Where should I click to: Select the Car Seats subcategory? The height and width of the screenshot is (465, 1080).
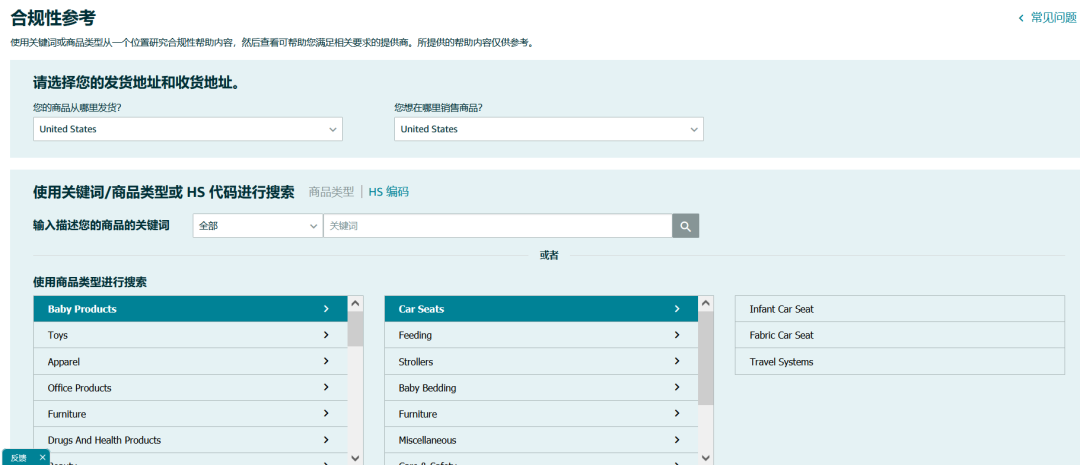pos(541,309)
